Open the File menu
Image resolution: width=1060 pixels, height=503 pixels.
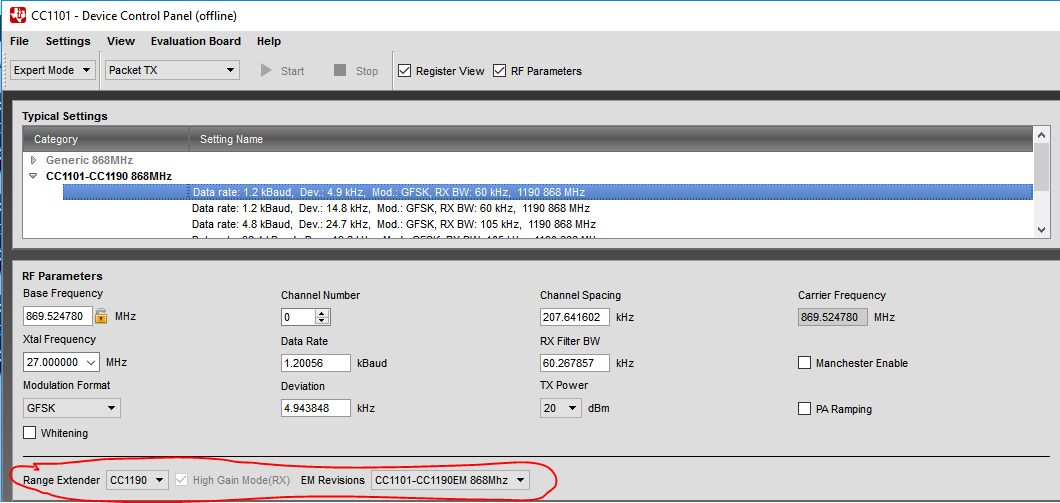click(x=19, y=41)
